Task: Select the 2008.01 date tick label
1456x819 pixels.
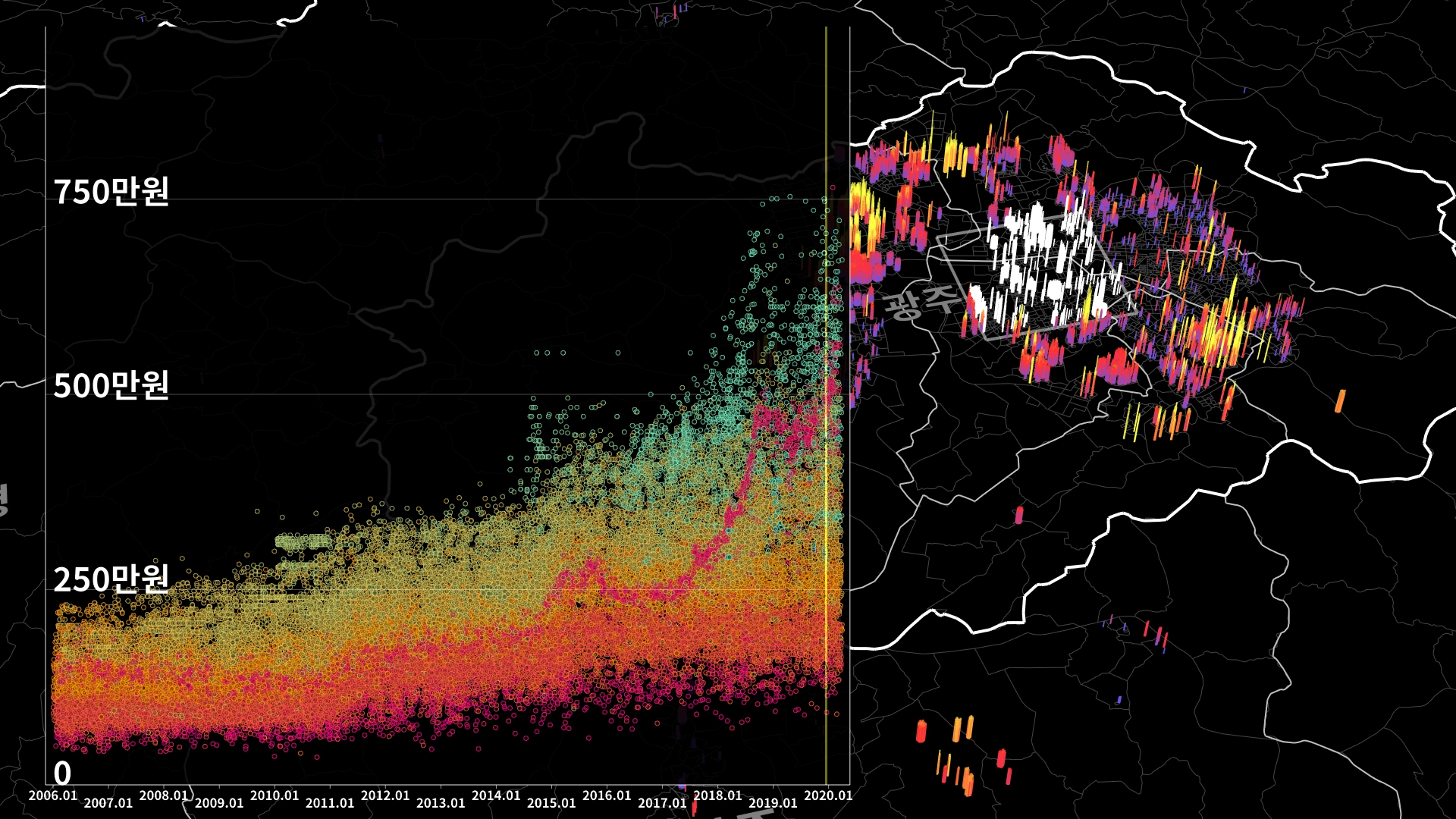Action: (x=164, y=795)
